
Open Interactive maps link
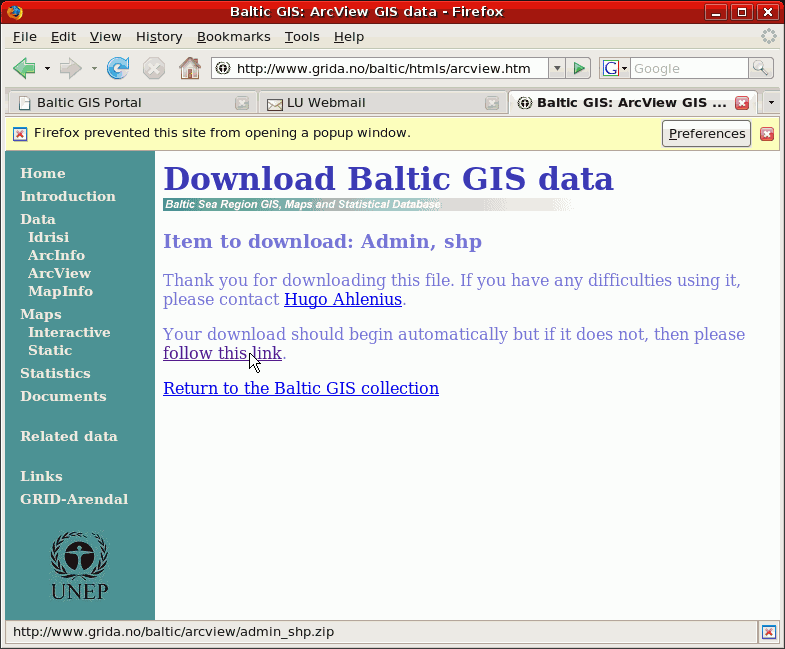tap(69, 333)
